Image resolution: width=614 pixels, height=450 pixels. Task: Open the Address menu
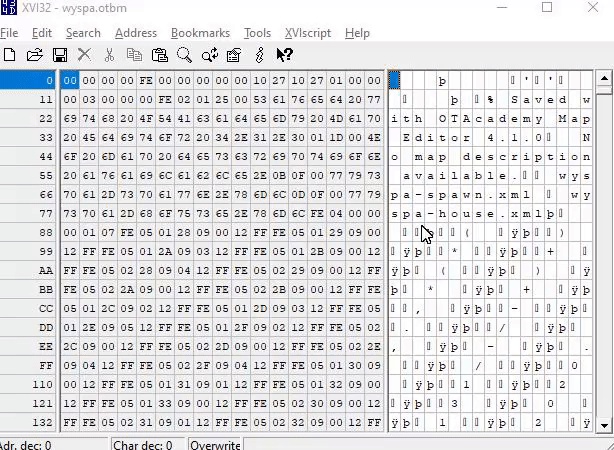pos(136,33)
